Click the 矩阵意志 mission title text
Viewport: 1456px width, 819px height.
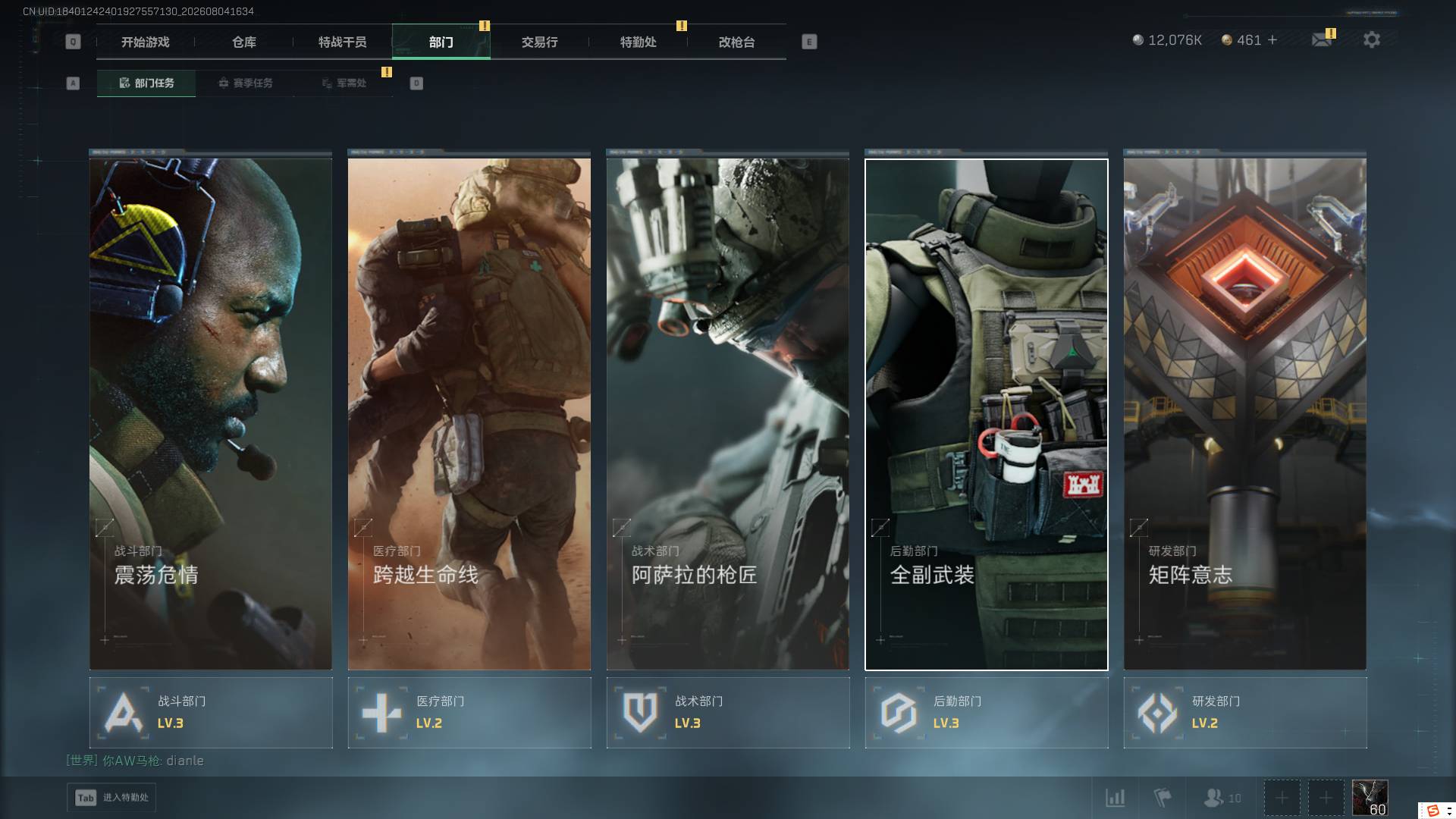click(x=1191, y=575)
